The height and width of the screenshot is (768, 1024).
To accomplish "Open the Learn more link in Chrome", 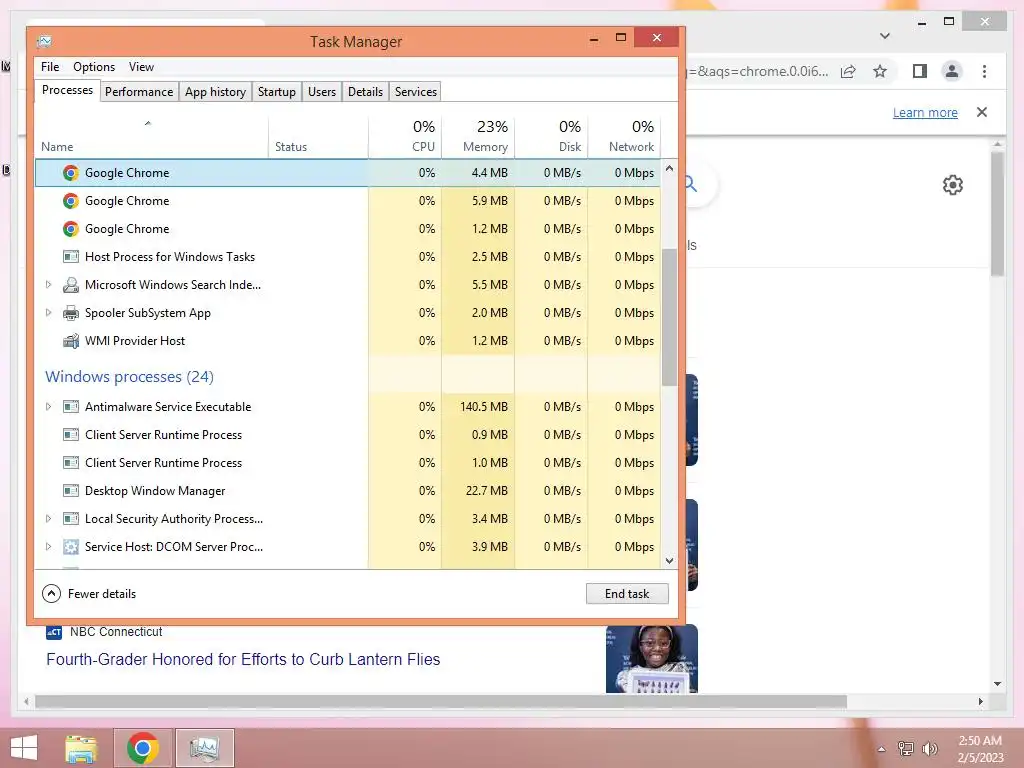I will tap(925, 112).
